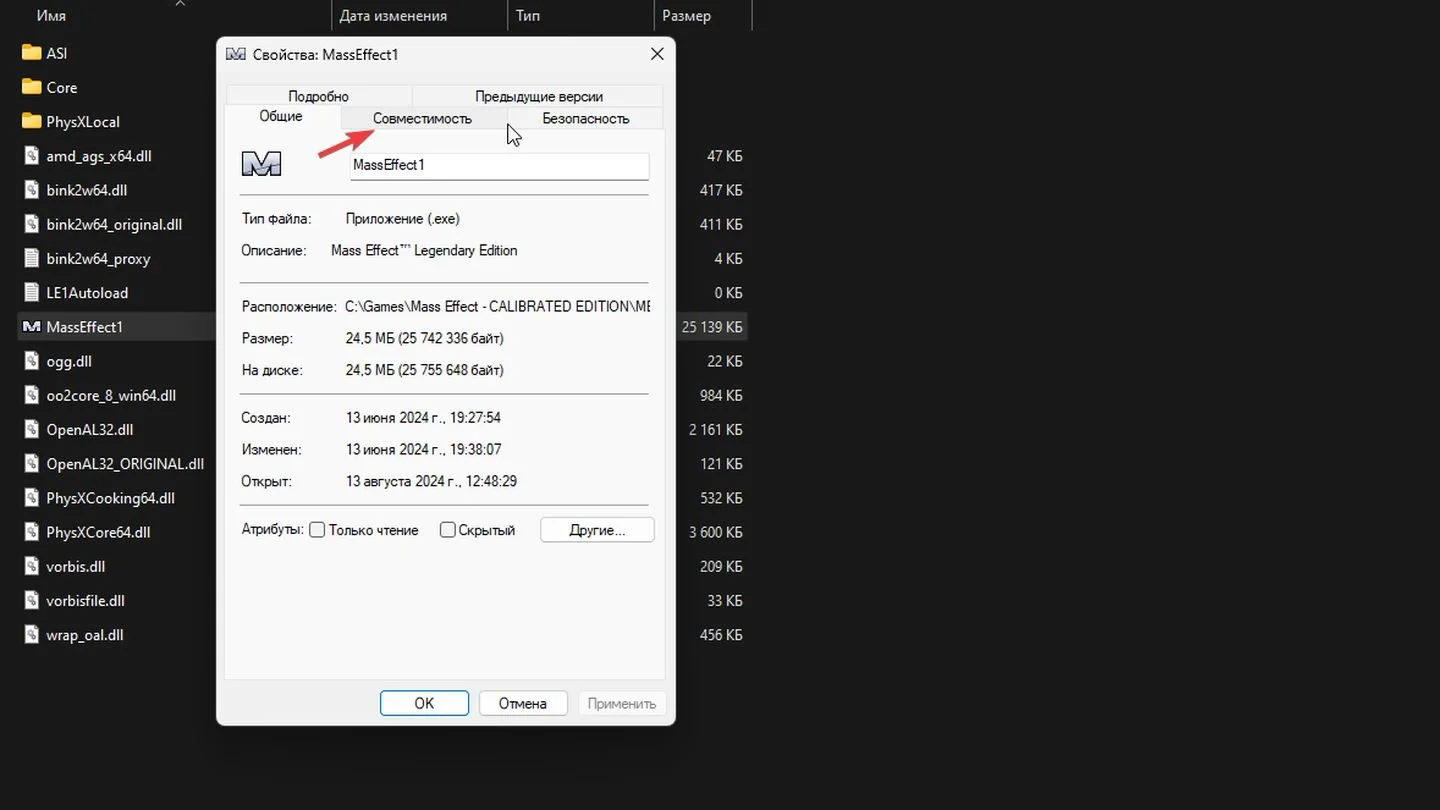1440x810 pixels.
Task: Click the PhysXCore64.dll file icon
Action: point(31,532)
